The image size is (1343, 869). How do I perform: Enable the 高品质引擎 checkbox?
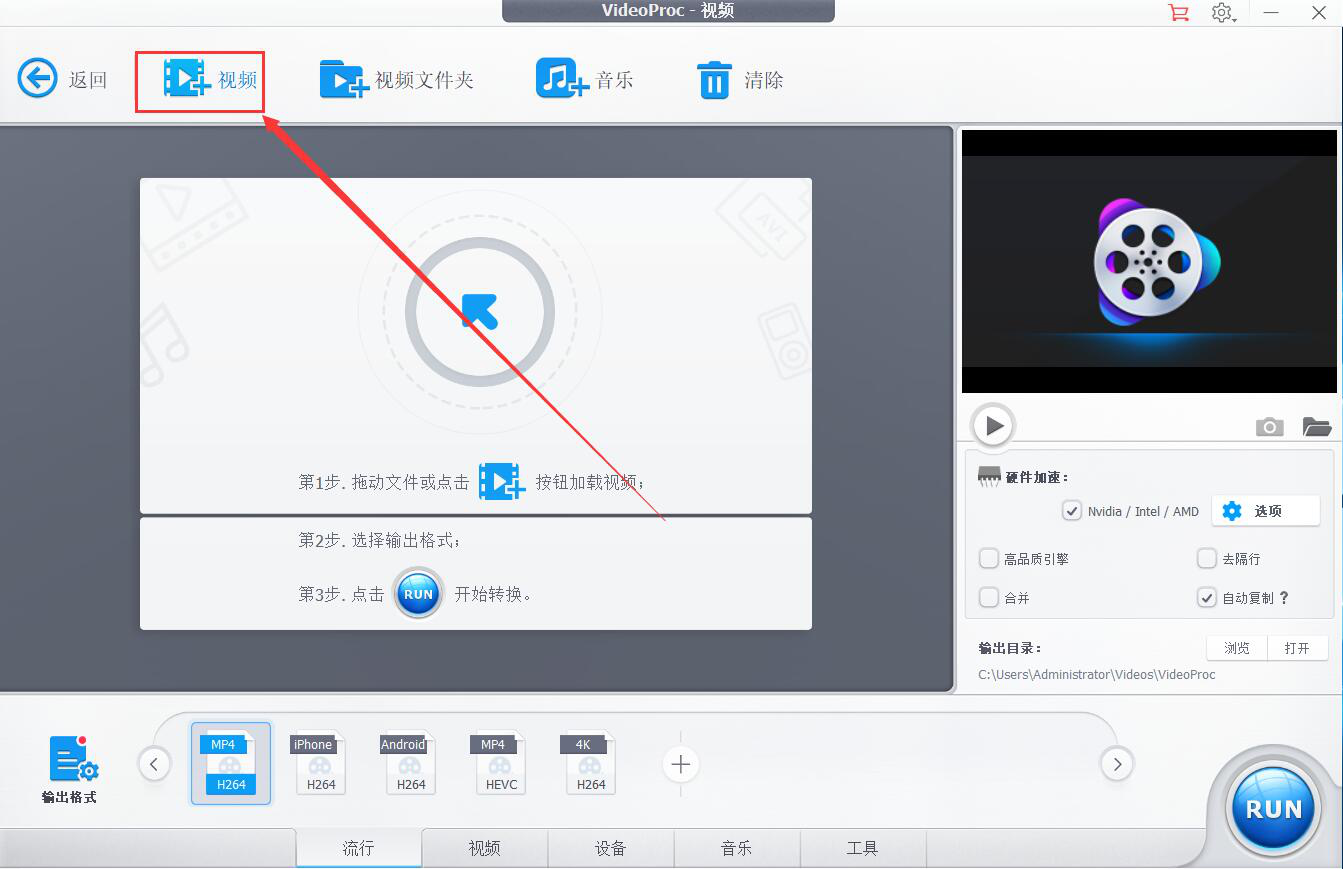989,559
